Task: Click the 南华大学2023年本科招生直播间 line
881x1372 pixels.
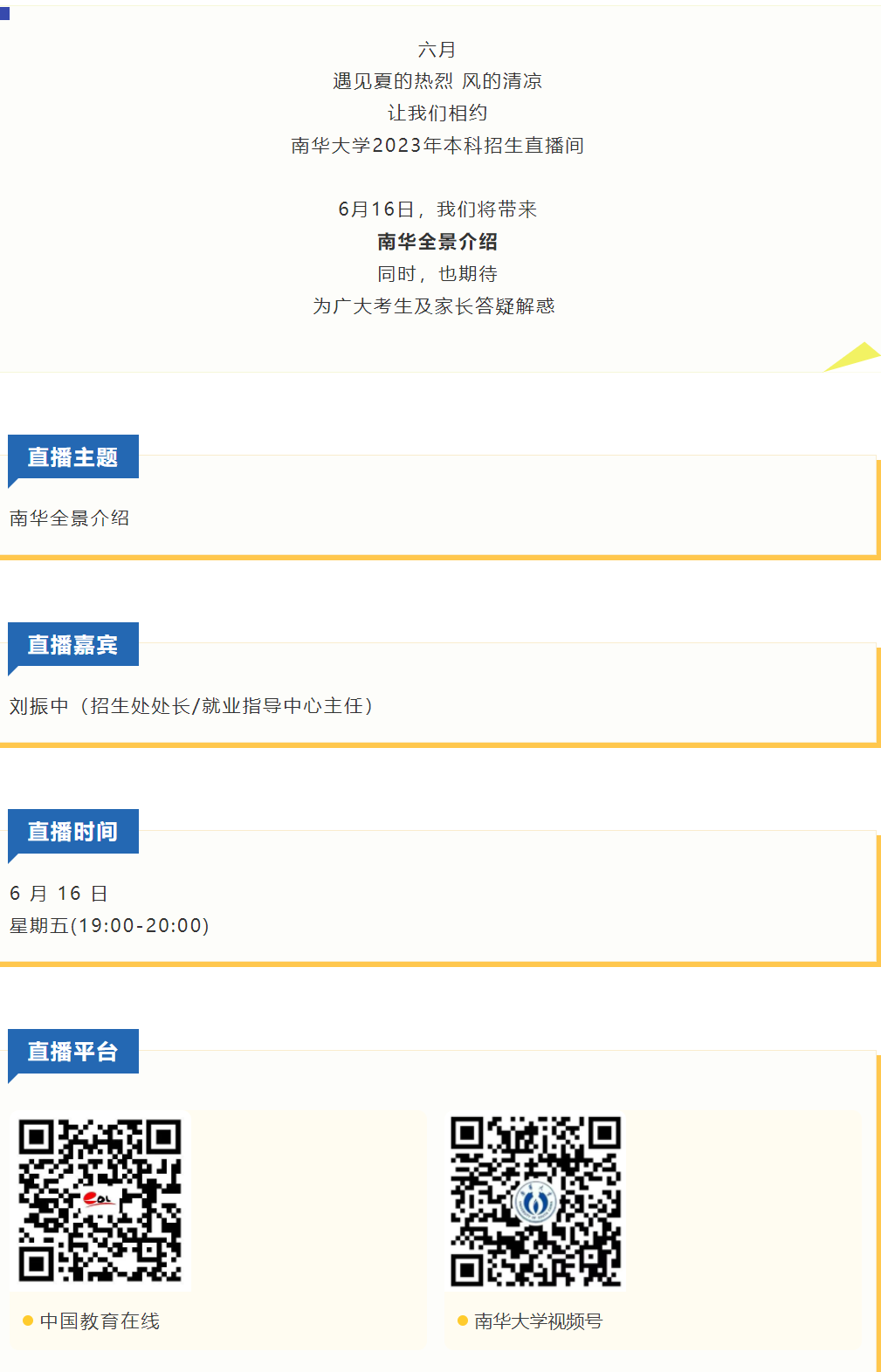Action: (437, 146)
